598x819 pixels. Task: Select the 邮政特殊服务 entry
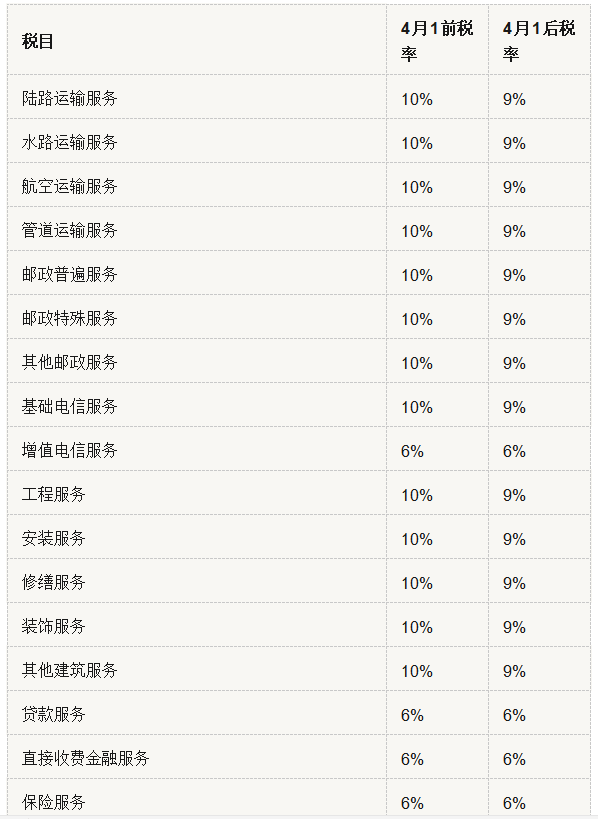(69, 318)
